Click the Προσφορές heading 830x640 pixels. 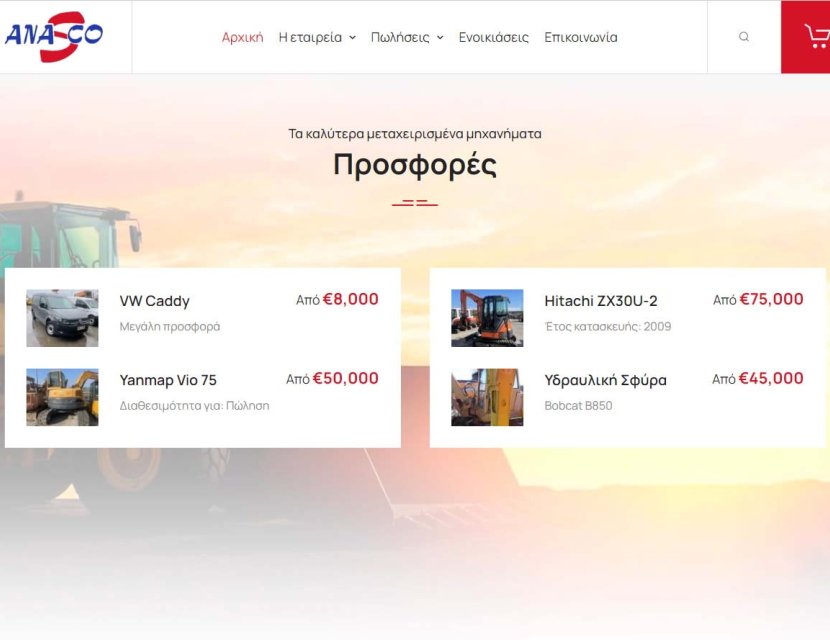[x=415, y=165]
